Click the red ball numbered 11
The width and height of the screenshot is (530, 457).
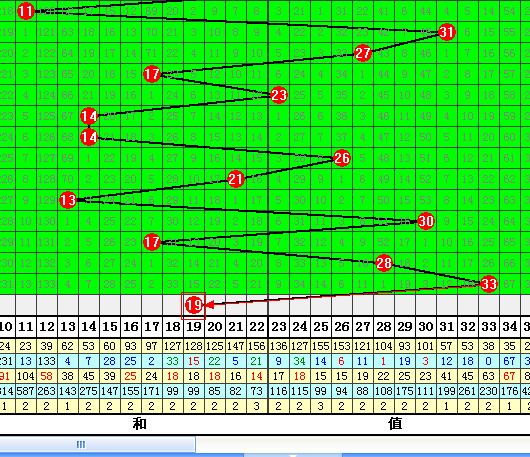click(x=26, y=11)
